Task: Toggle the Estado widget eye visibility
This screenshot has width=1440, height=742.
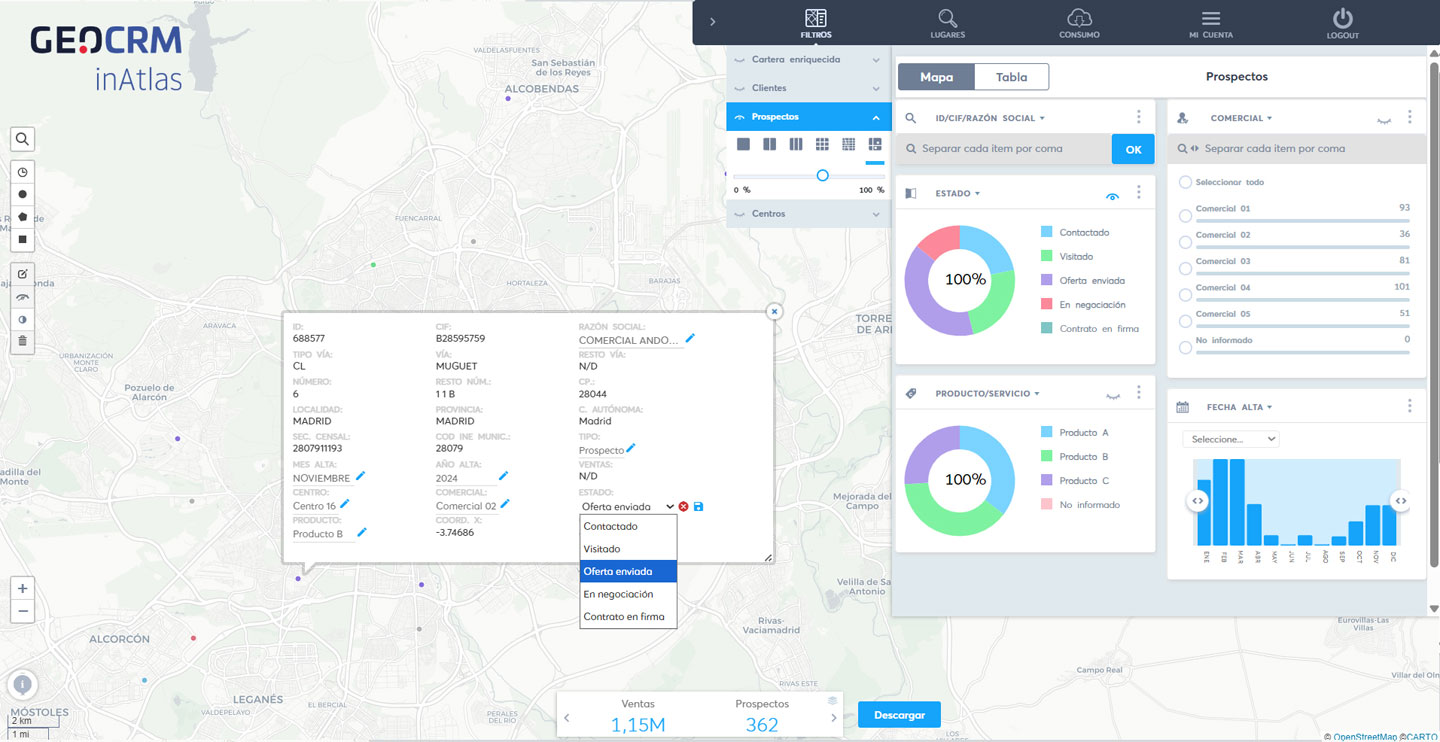Action: (x=1113, y=197)
